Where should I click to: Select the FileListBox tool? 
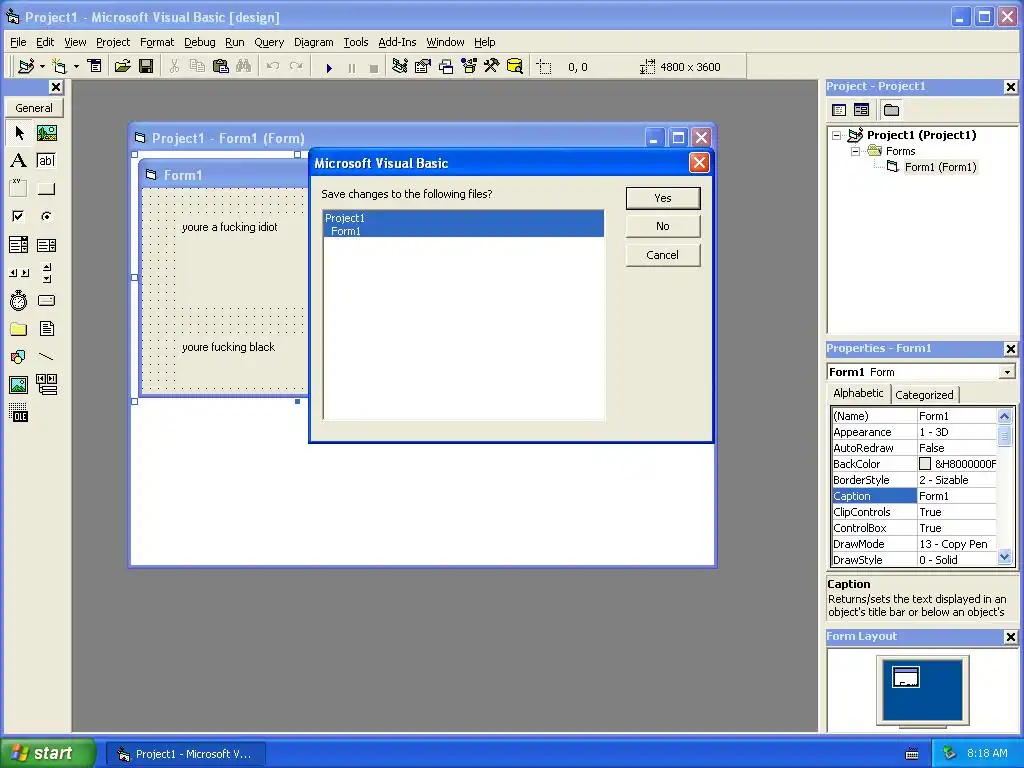[x=46, y=328]
